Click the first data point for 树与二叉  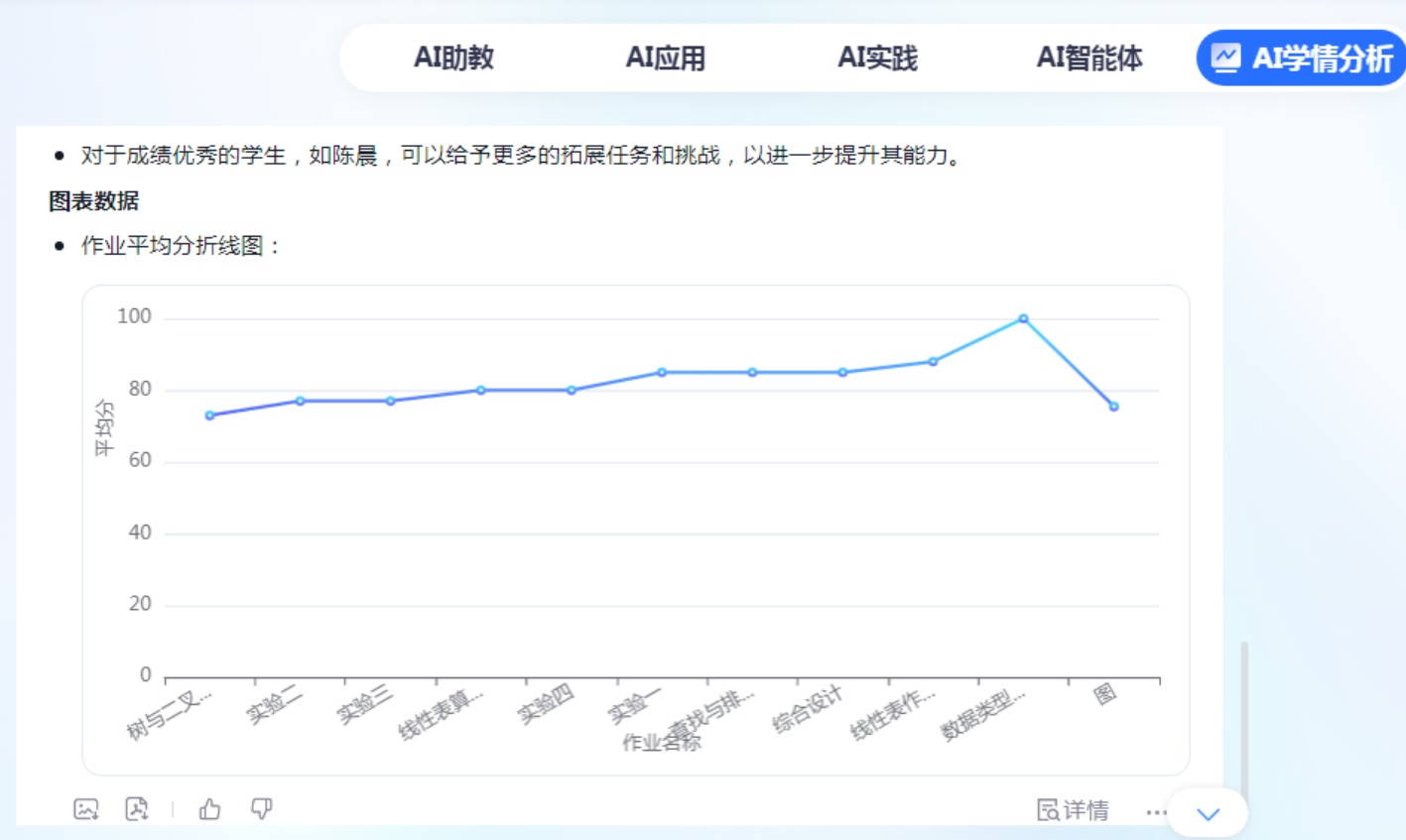point(209,416)
